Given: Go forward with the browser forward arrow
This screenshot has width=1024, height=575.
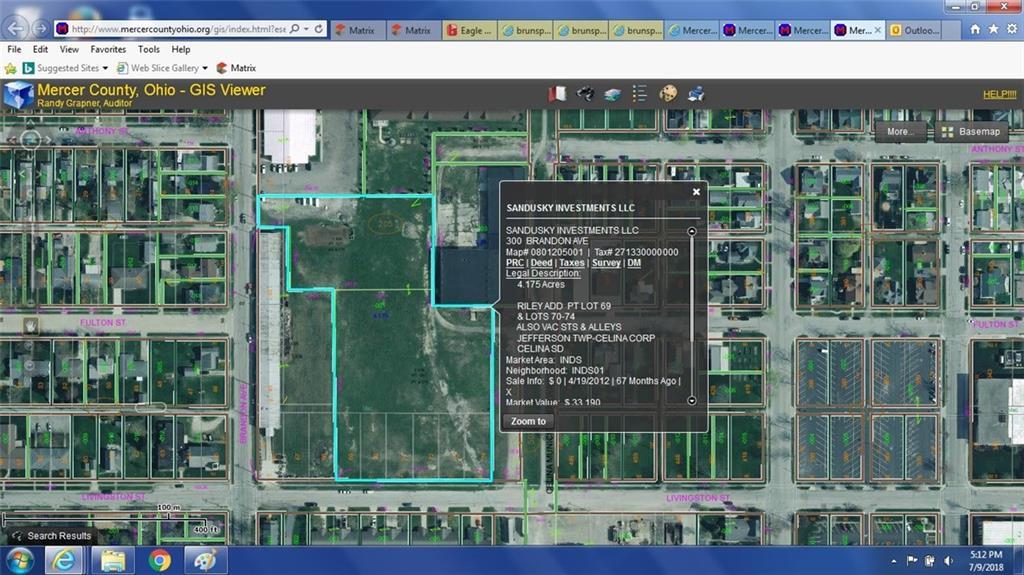Looking at the screenshot, I should pyautogui.click(x=40, y=29).
